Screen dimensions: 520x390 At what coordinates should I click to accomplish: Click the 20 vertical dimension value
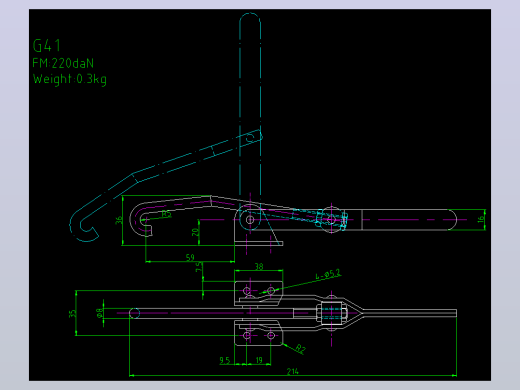[195, 232]
